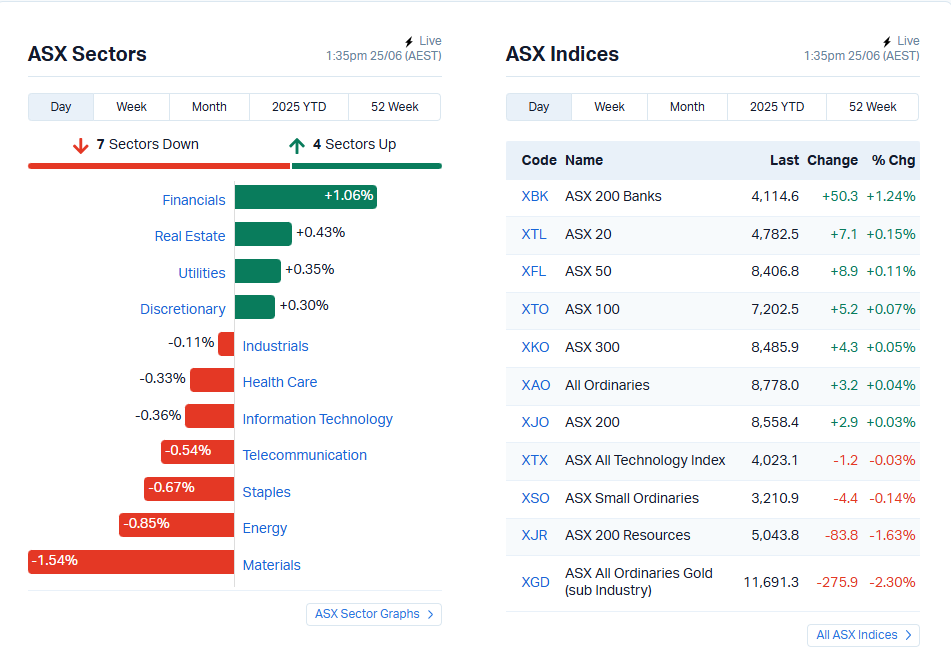
Task: Click the "All Ordinaries" name cell
Action: click(607, 385)
